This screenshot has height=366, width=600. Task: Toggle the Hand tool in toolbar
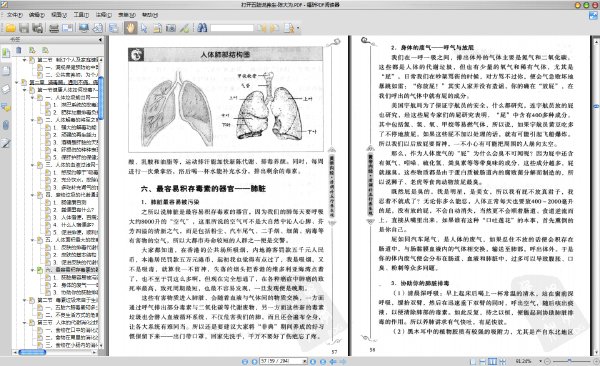pyautogui.click(x=130, y=28)
